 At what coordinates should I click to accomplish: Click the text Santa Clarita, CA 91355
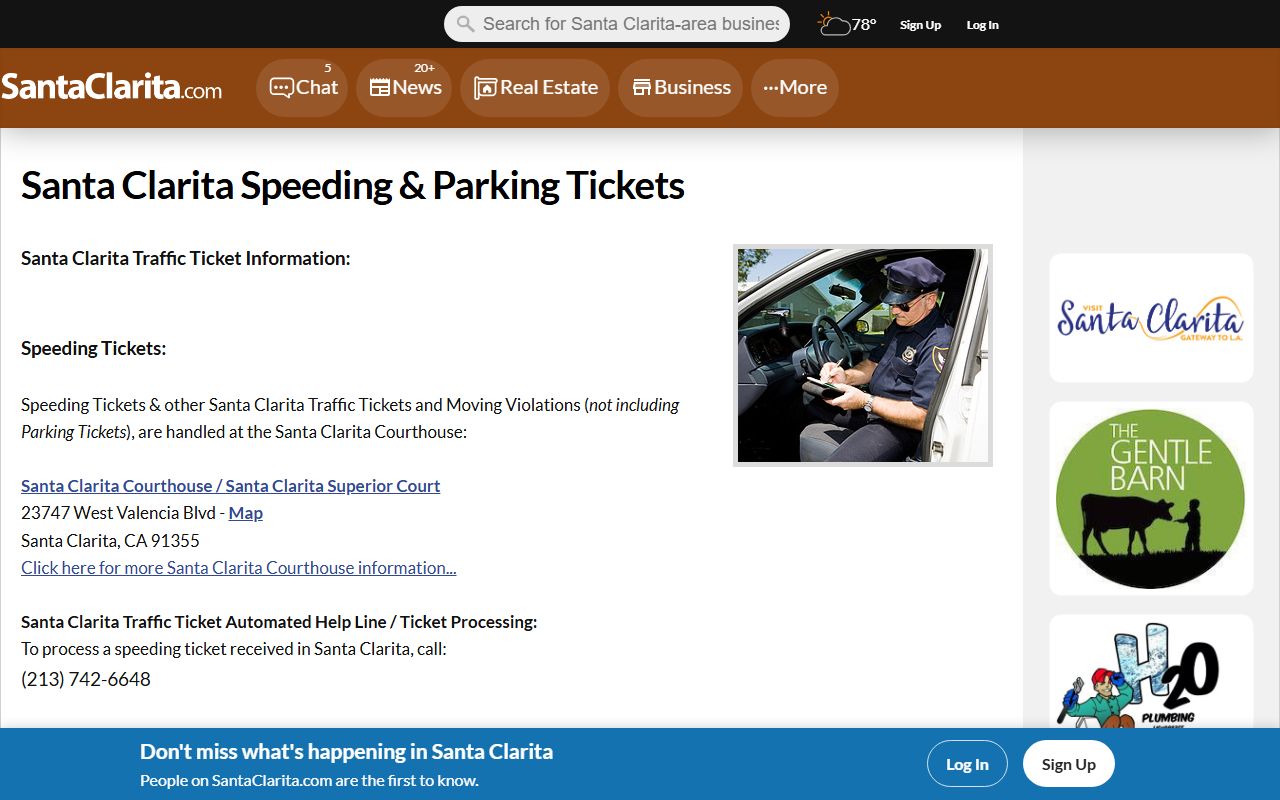[110, 541]
